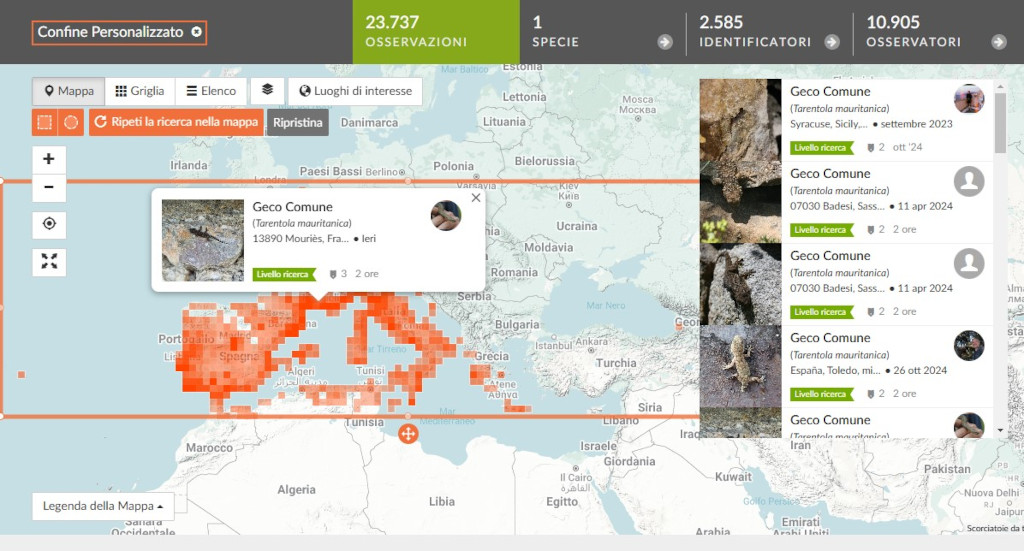
Task: Zoom out on the map
Action: pos(49,187)
